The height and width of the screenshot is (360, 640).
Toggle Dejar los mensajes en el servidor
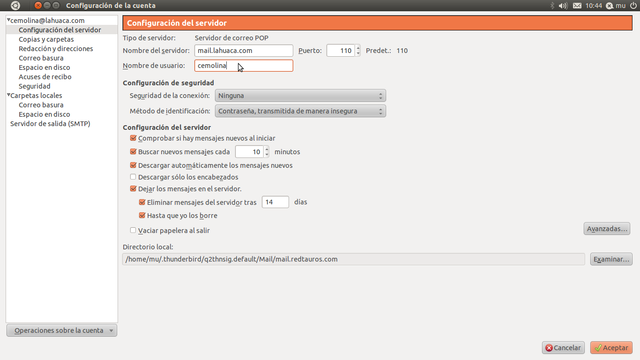(133, 189)
